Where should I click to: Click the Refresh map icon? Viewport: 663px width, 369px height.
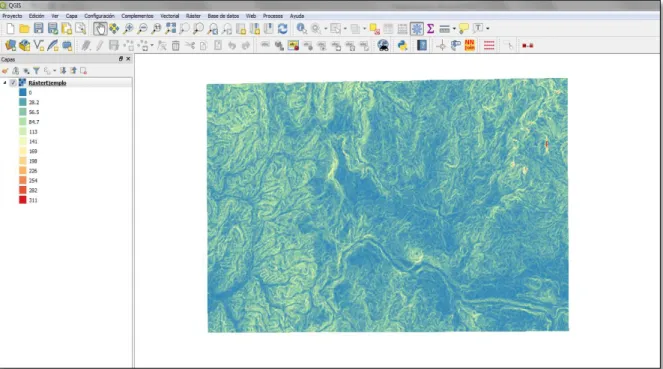click(x=282, y=29)
